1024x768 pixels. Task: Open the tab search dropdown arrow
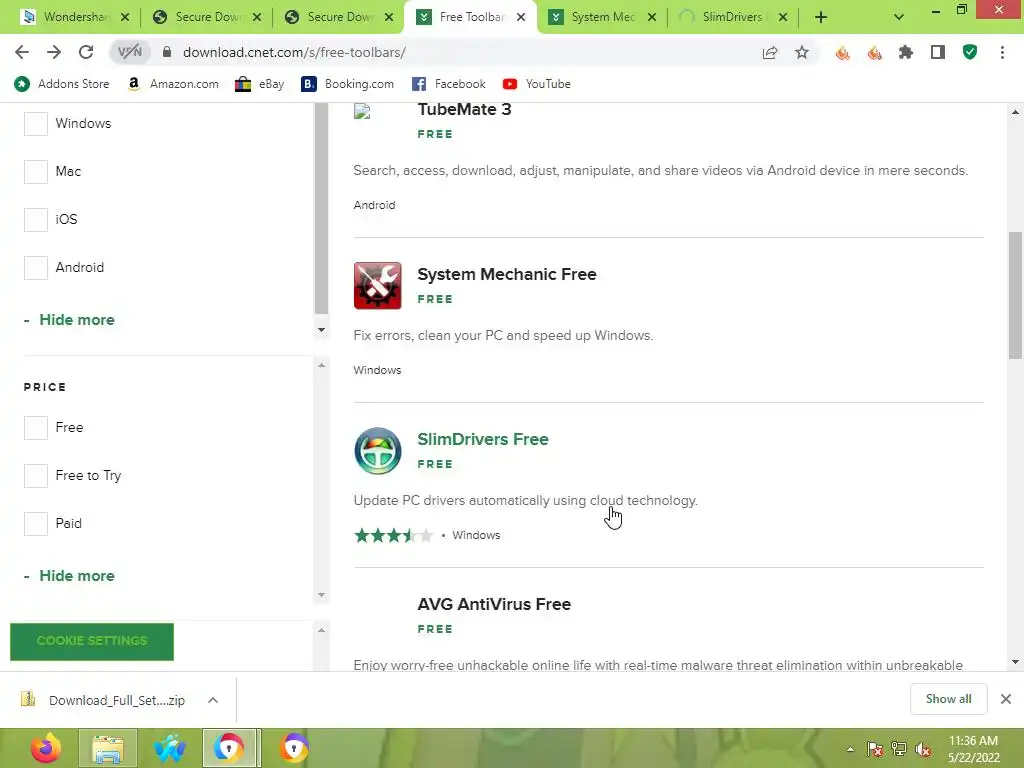pyautogui.click(x=899, y=17)
